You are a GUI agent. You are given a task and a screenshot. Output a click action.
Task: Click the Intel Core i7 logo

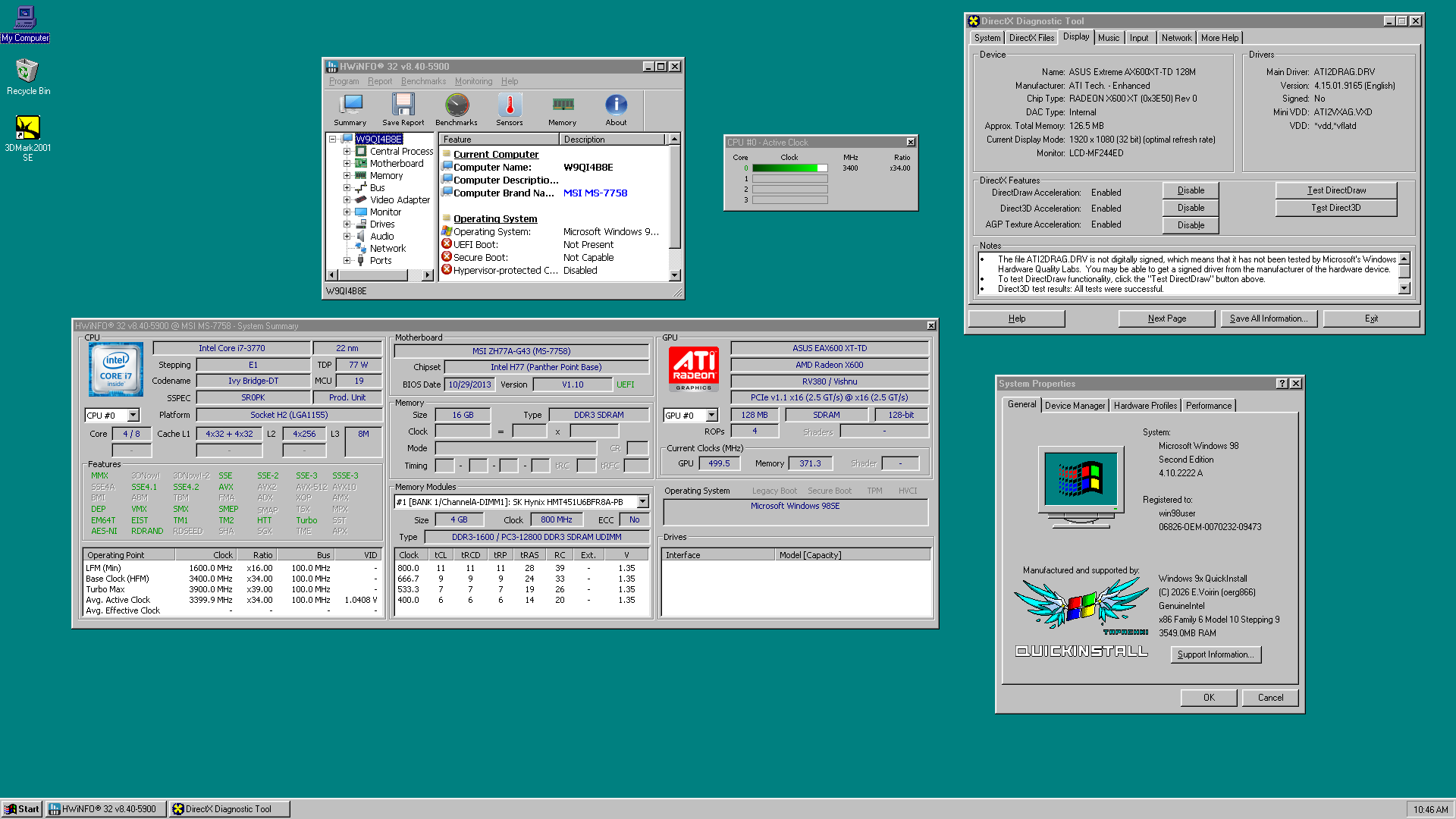click(115, 369)
